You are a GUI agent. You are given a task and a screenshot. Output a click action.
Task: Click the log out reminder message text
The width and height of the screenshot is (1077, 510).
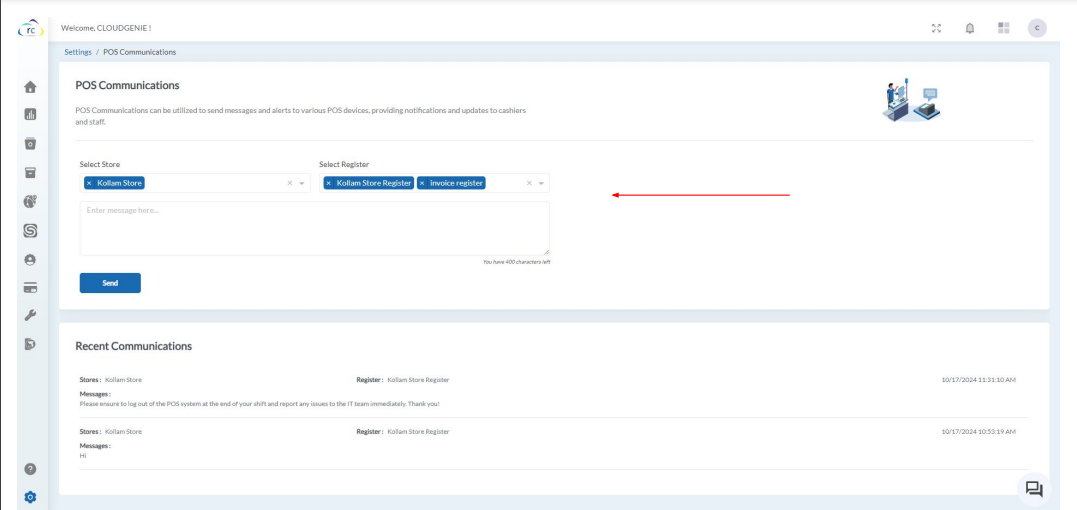tap(260, 404)
